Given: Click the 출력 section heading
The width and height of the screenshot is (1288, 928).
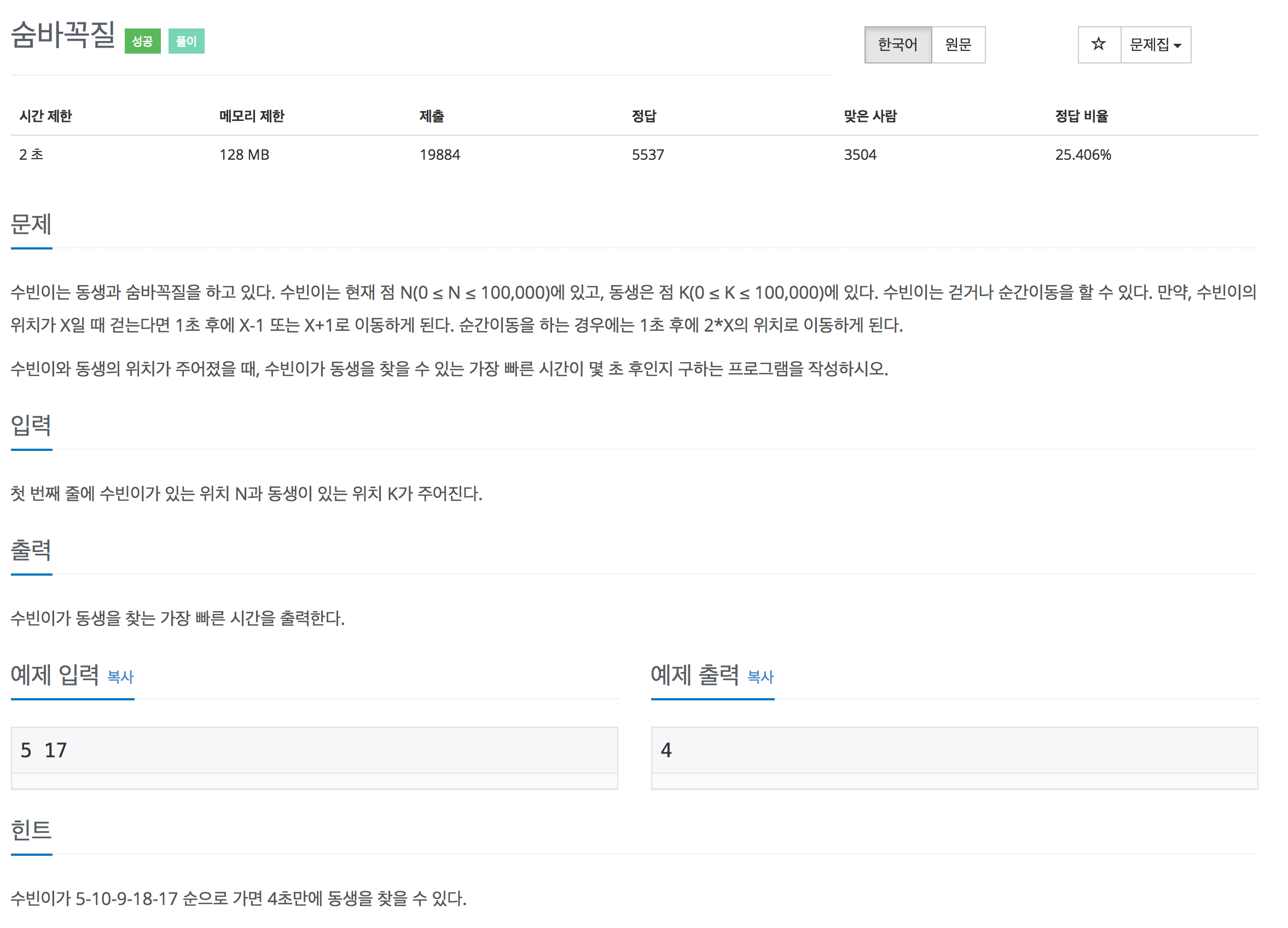Looking at the screenshot, I should pos(31,551).
